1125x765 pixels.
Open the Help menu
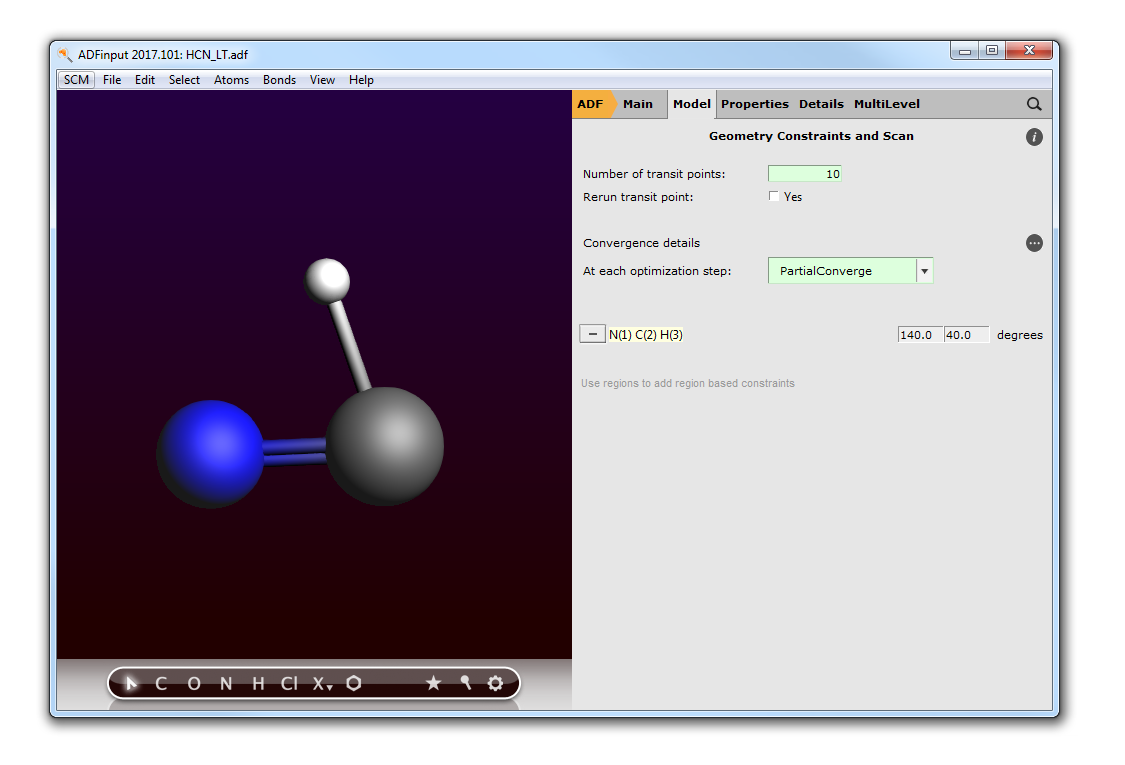[x=361, y=80]
